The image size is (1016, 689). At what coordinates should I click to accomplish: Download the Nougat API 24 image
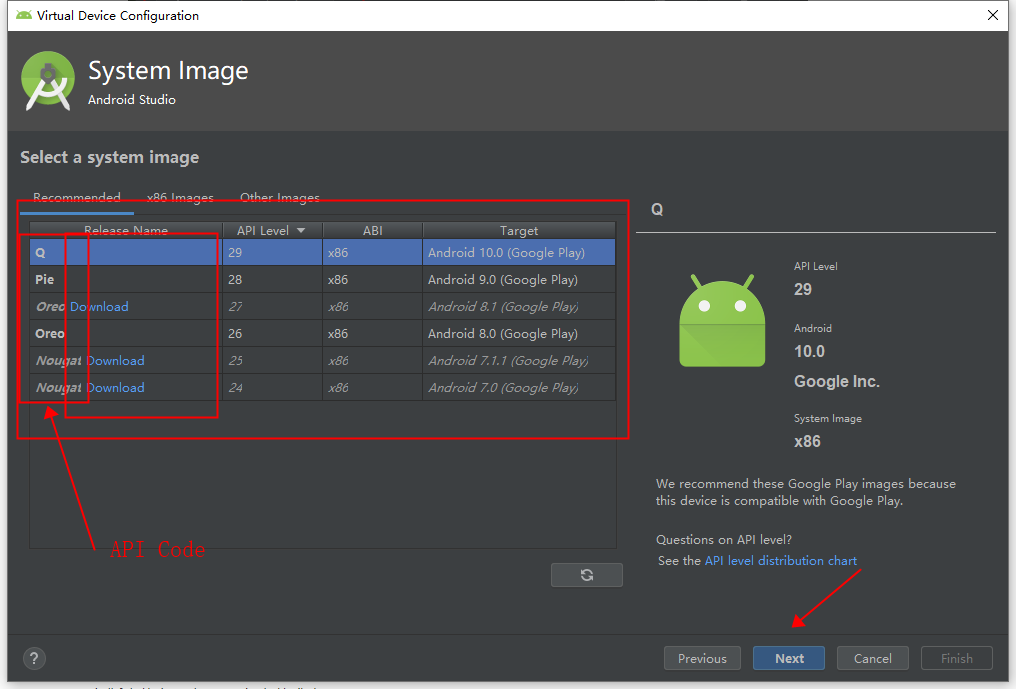pos(115,388)
